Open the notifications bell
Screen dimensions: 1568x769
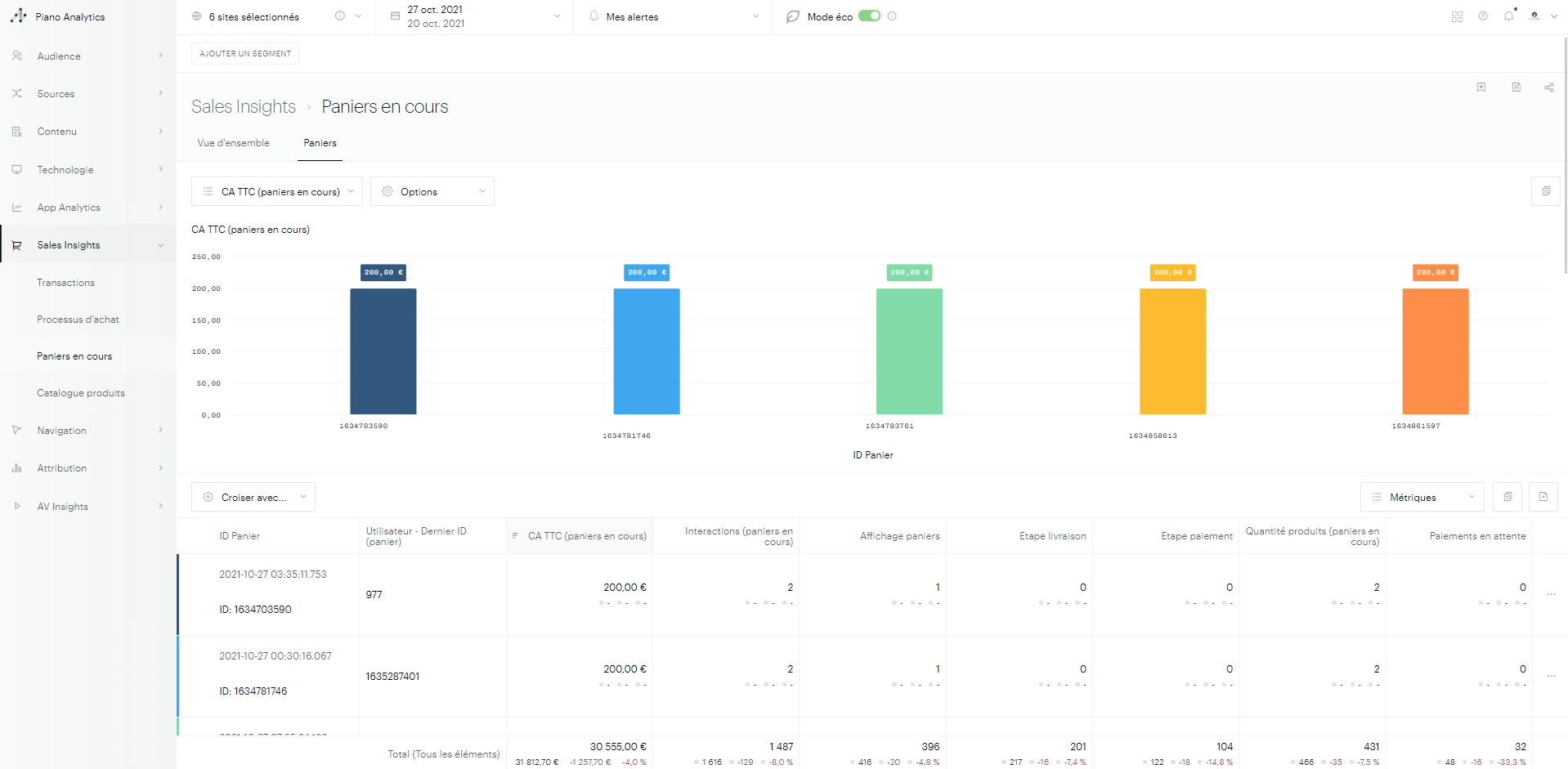click(x=1508, y=16)
